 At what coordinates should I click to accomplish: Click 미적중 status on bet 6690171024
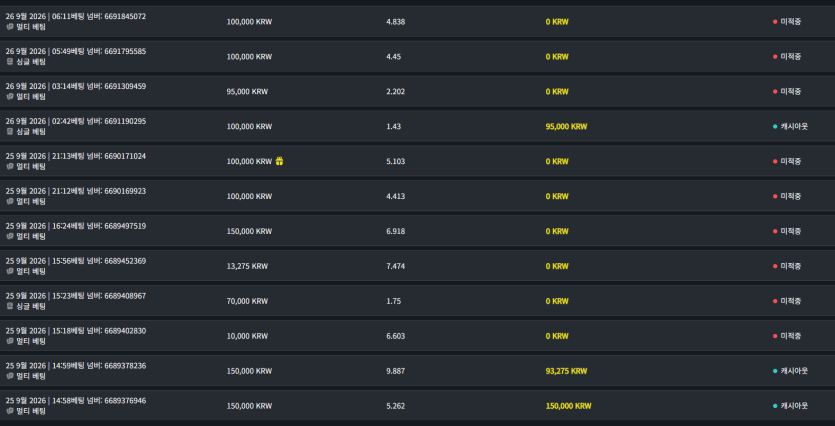tap(791, 161)
